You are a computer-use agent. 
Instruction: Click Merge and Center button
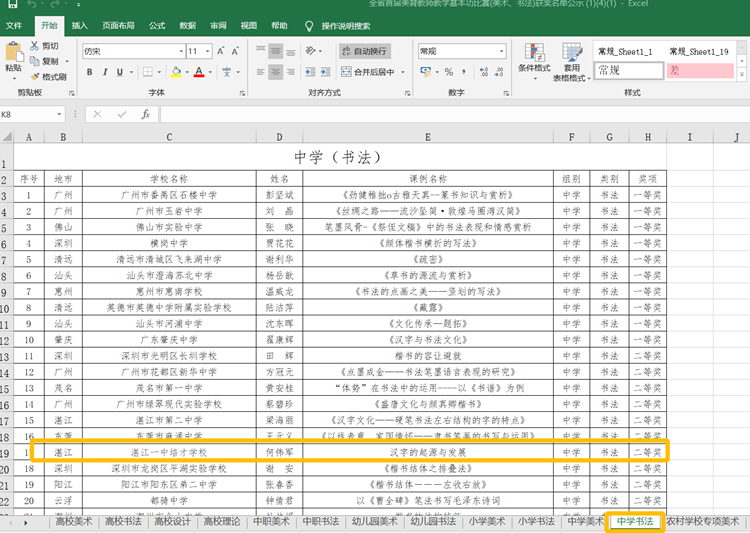368,72
